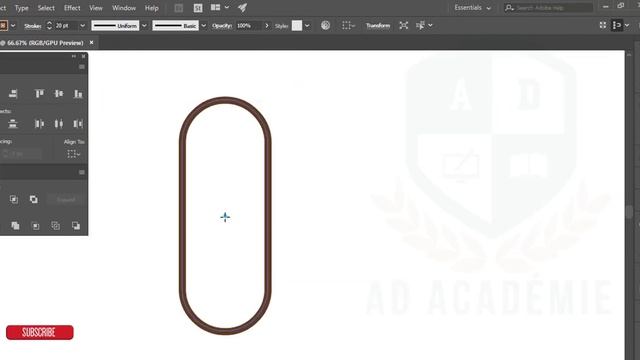
Task: Click the Pathfinder Exclude shape mode icon
Action: click(x=33, y=199)
